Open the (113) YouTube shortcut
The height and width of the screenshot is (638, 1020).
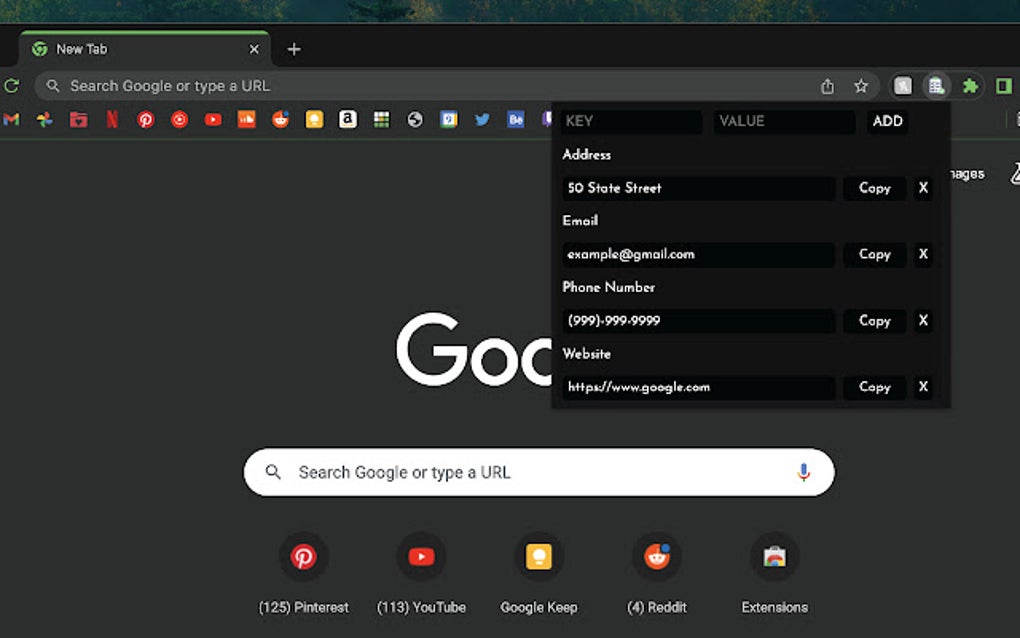pos(422,574)
